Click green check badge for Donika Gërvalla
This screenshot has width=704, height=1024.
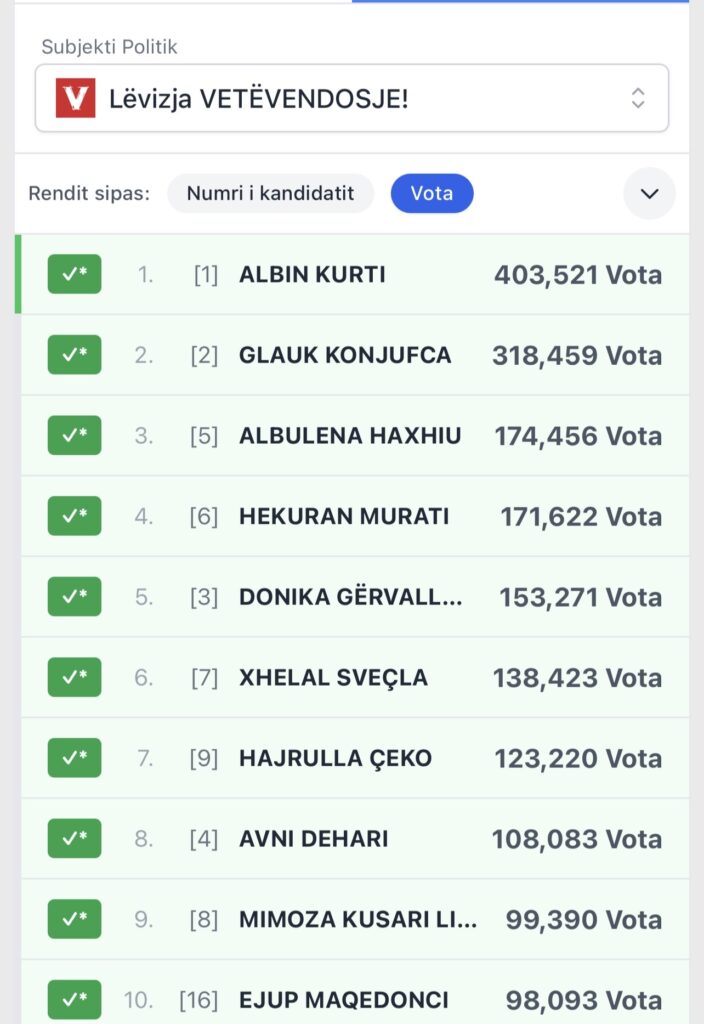(75, 597)
